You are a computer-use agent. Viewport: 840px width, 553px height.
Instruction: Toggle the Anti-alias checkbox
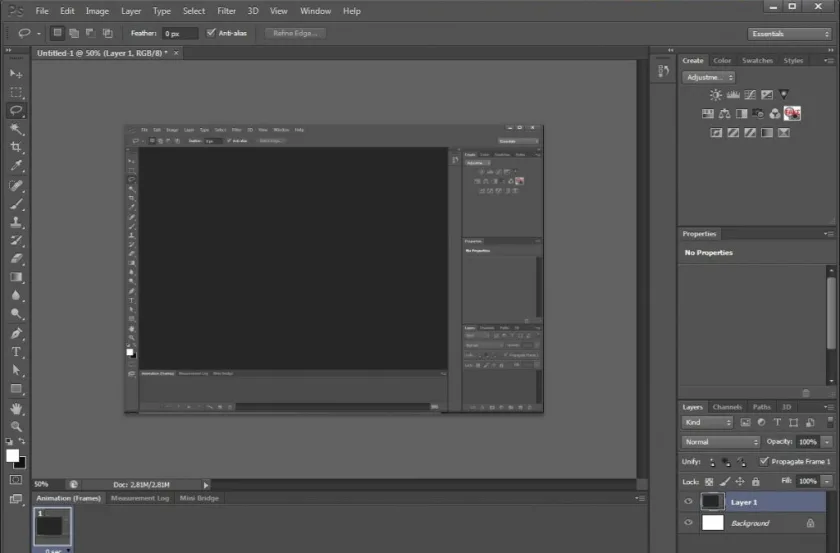pos(211,33)
